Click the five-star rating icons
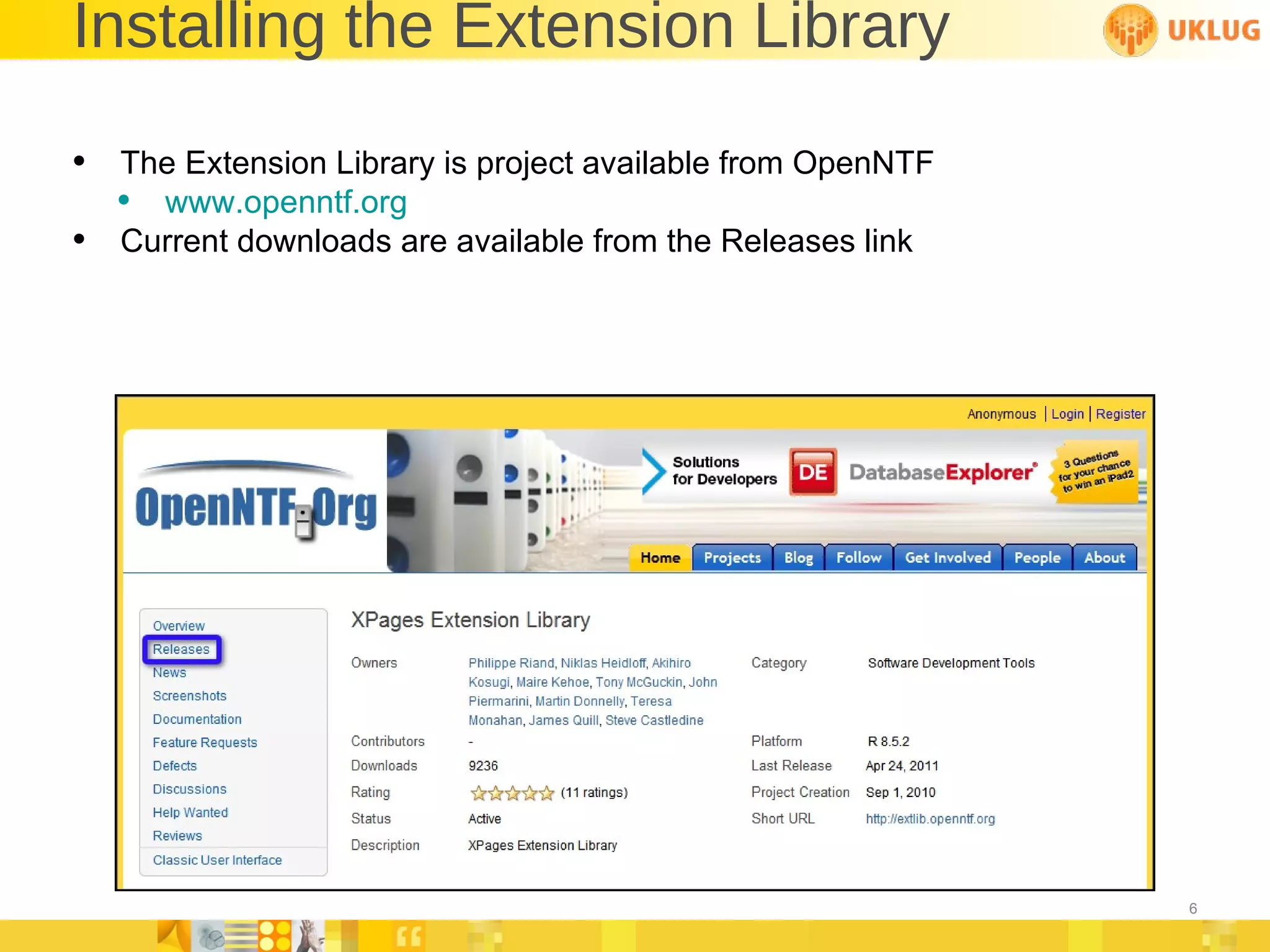The width and height of the screenshot is (1270, 952). tap(512, 793)
